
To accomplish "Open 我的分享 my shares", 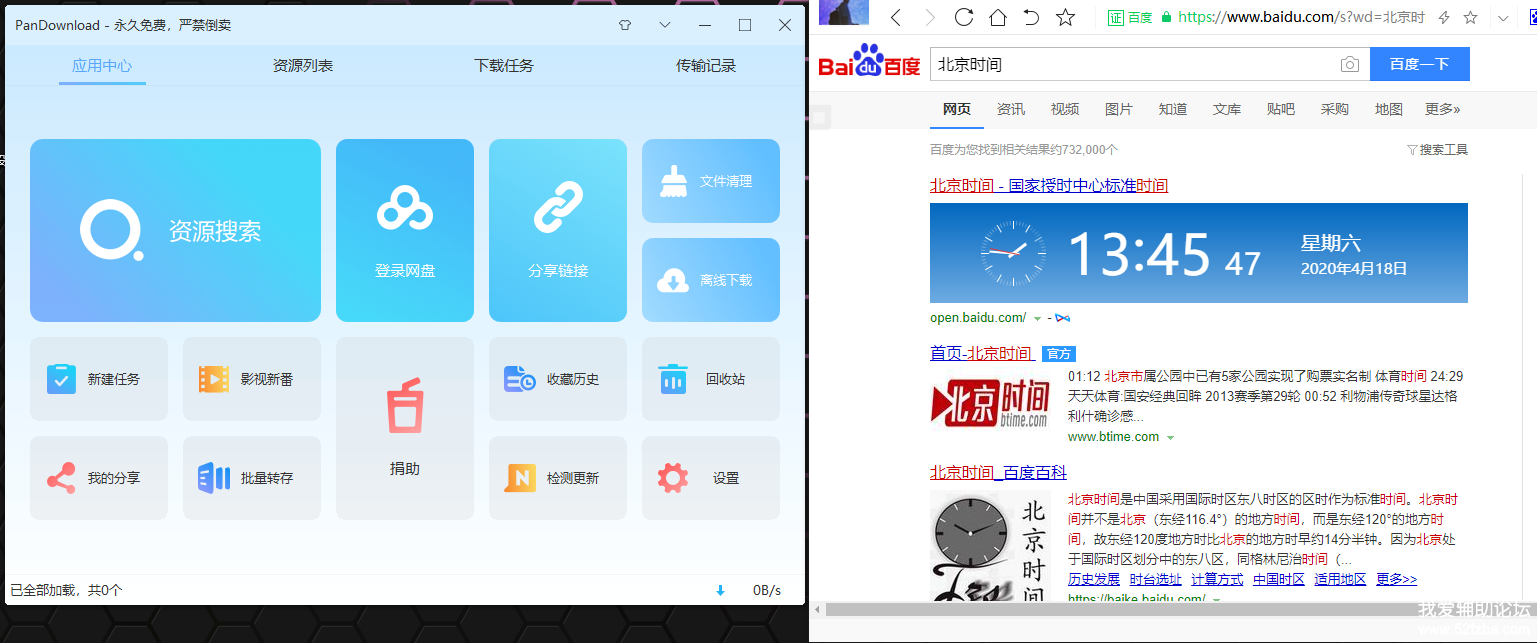I will 99,478.
